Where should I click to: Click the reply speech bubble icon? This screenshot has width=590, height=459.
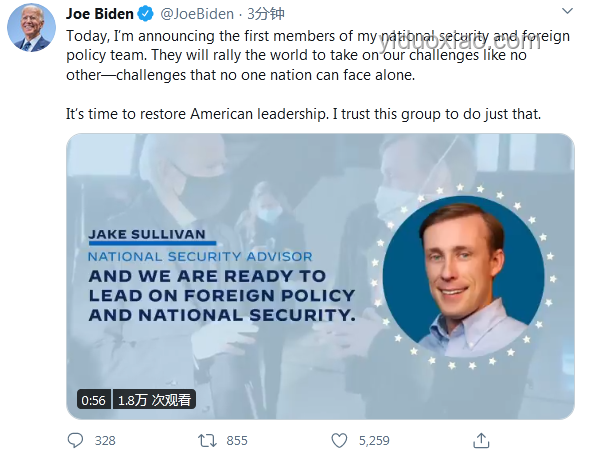tap(75, 440)
